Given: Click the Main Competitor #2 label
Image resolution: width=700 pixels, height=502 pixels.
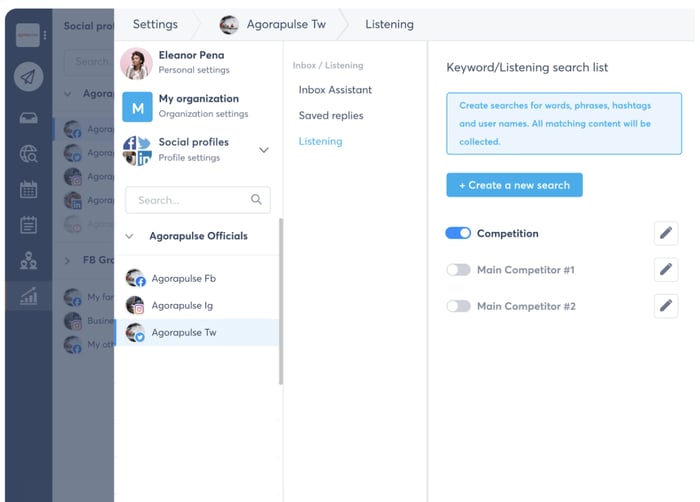Looking at the screenshot, I should click(526, 306).
